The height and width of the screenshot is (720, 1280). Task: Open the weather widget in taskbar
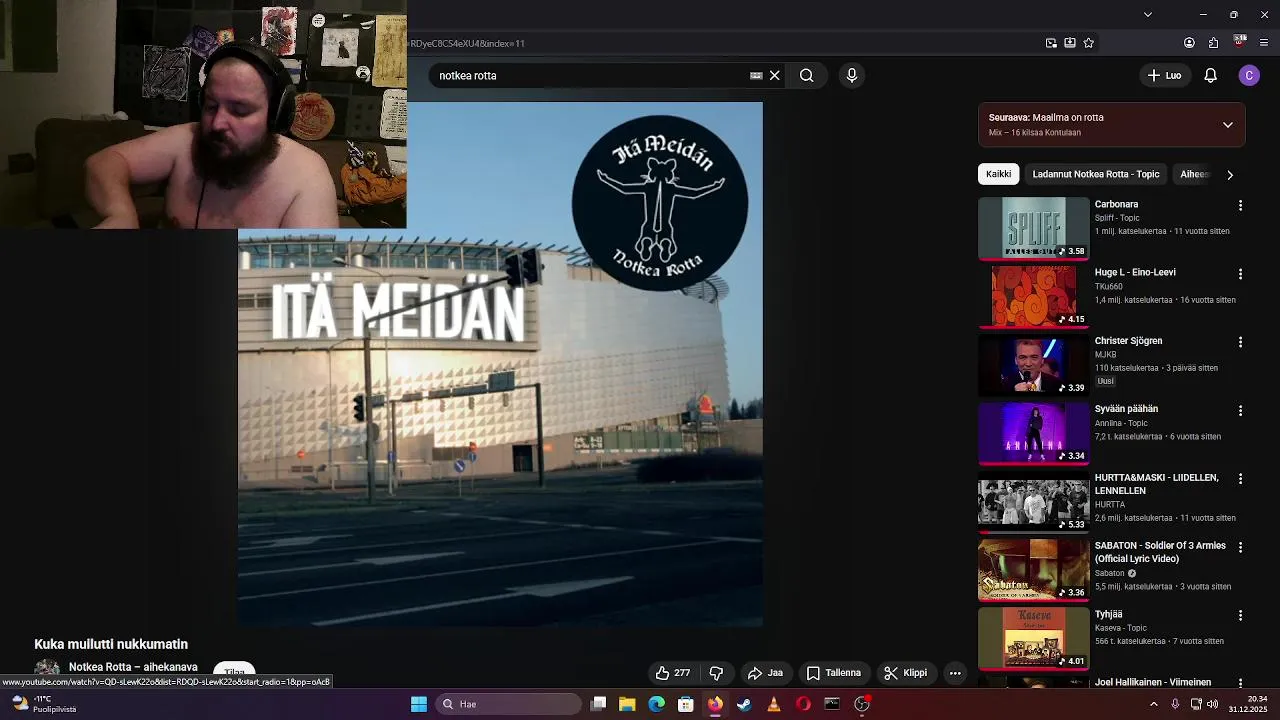click(45, 704)
